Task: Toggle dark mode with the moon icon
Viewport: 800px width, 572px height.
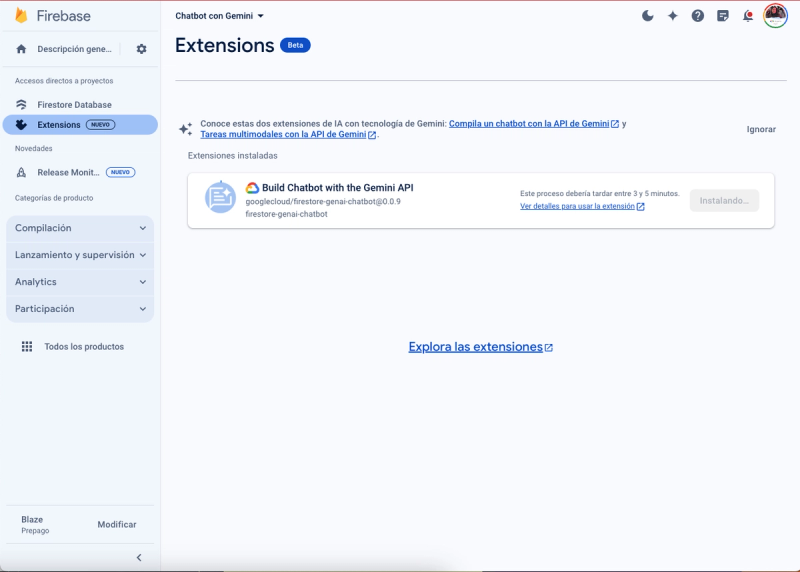Action: (647, 16)
